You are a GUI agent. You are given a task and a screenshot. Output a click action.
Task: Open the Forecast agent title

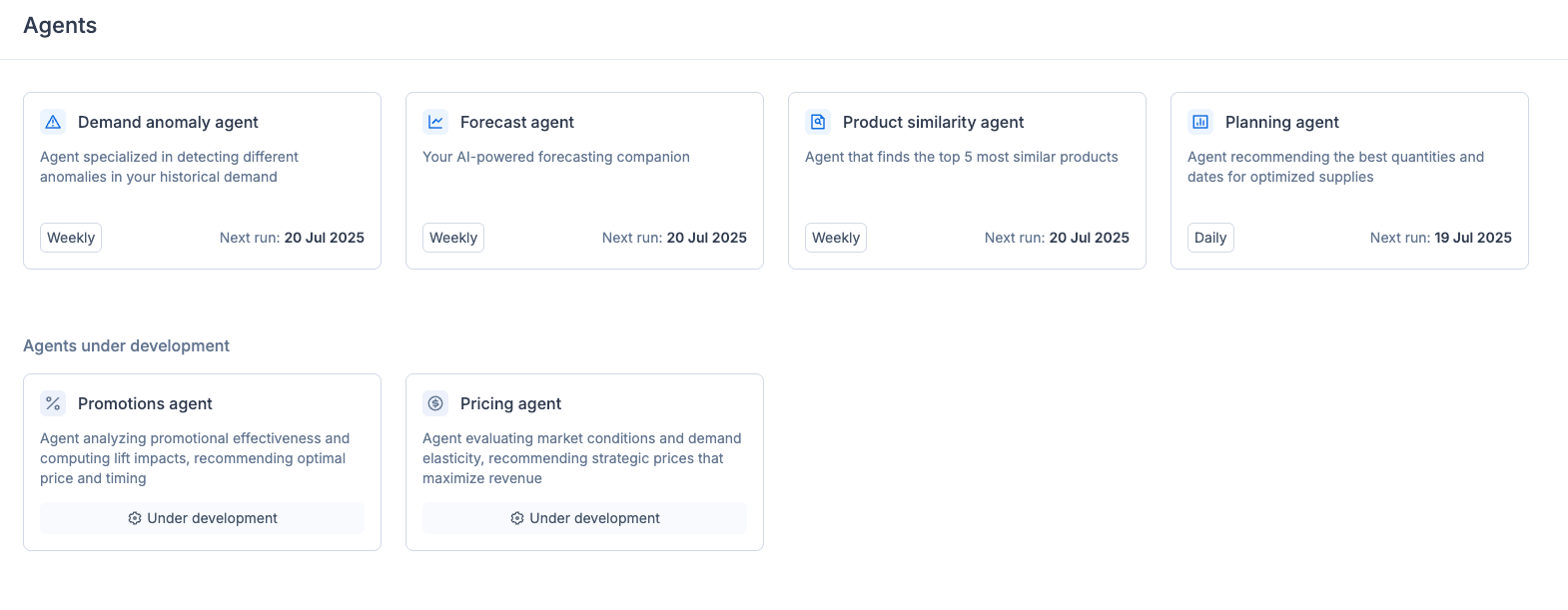[516, 122]
